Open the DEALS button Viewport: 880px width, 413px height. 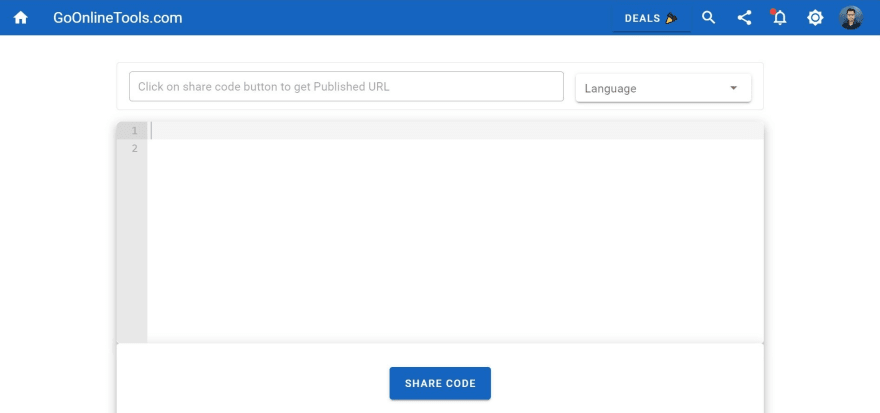(651, 18)
